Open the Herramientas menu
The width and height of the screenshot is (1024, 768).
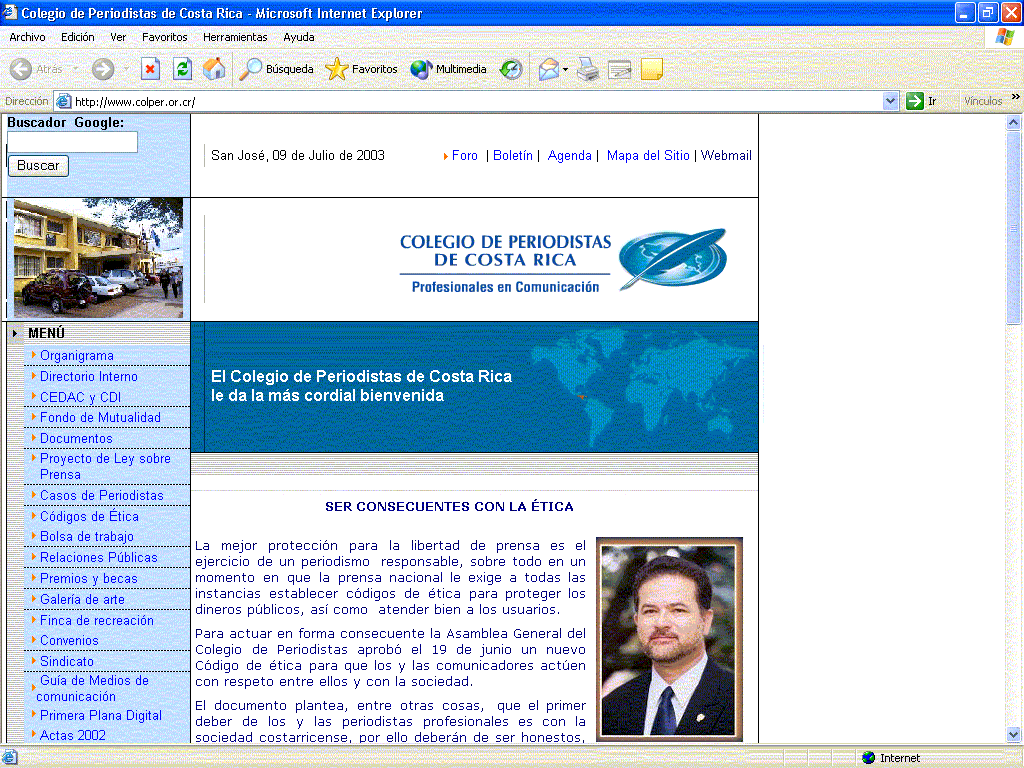tap(235, 37)
